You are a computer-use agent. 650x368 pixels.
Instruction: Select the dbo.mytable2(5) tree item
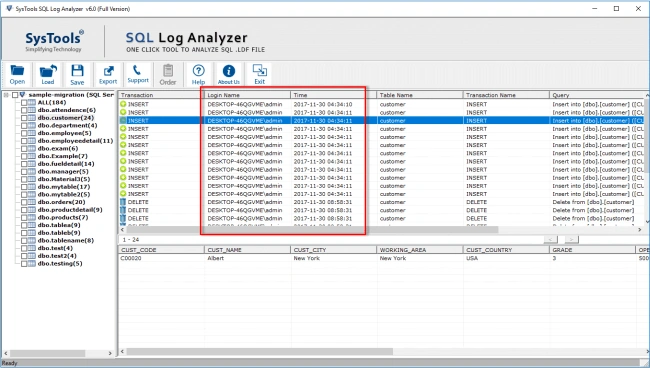(64, 194)
